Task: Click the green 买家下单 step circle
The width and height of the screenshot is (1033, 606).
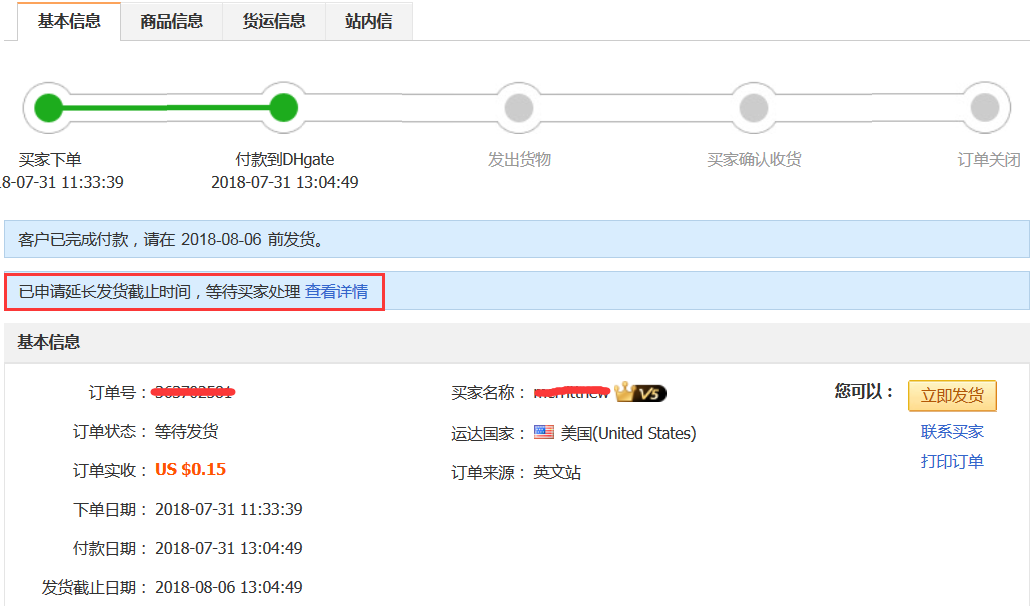Action: coord(49,107)
